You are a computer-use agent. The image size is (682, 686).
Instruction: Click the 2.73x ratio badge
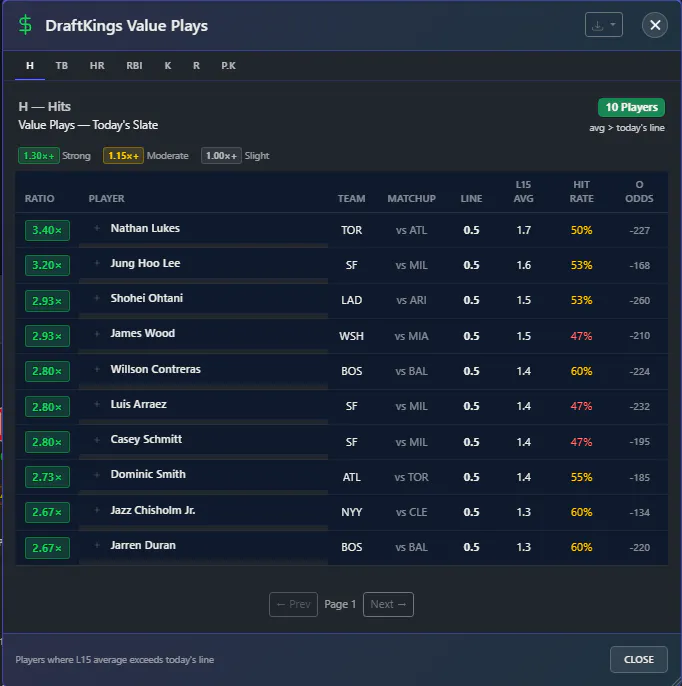click(x=47, y=477)
